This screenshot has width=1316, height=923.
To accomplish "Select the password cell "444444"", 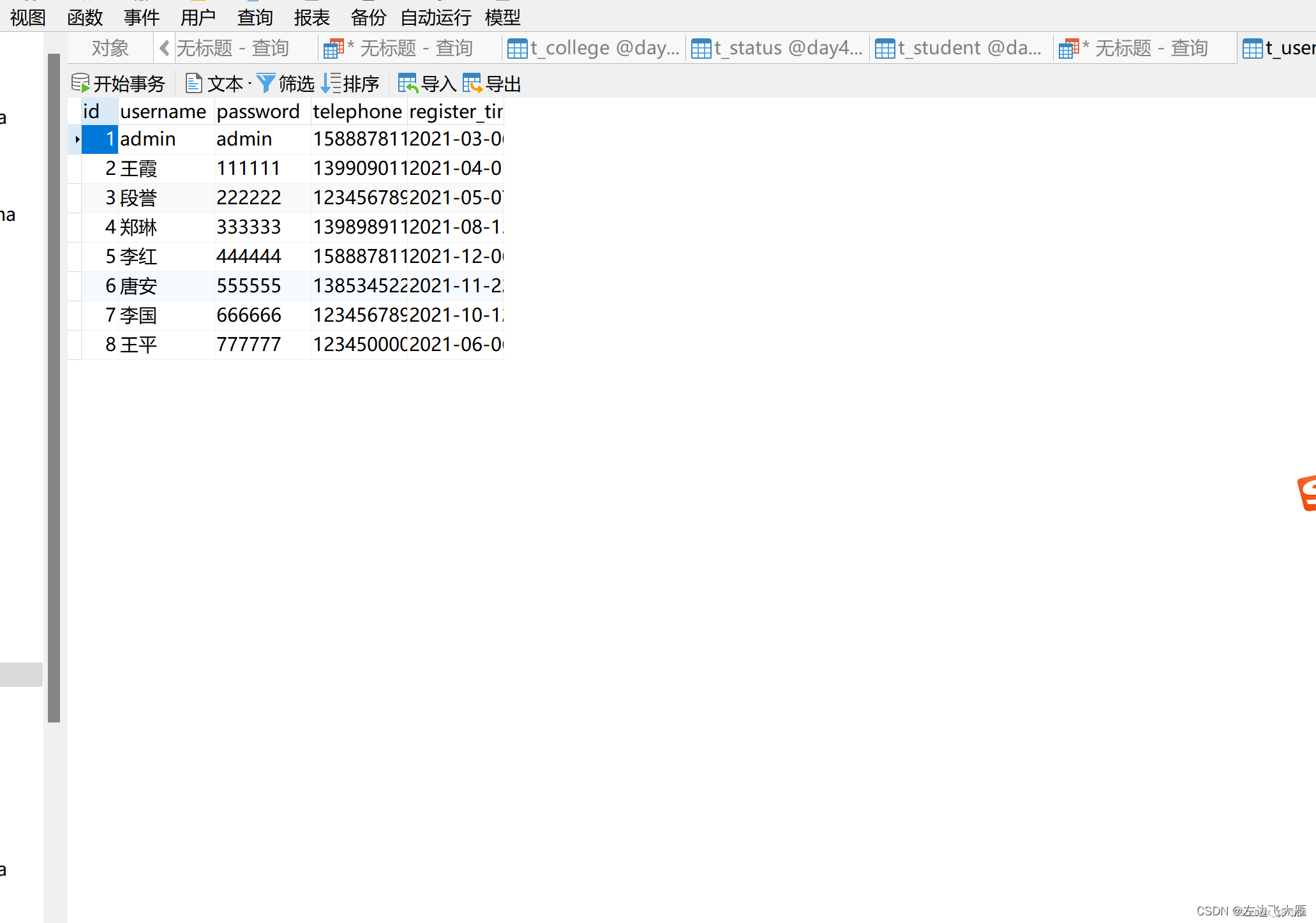I will tap(262, 257).
